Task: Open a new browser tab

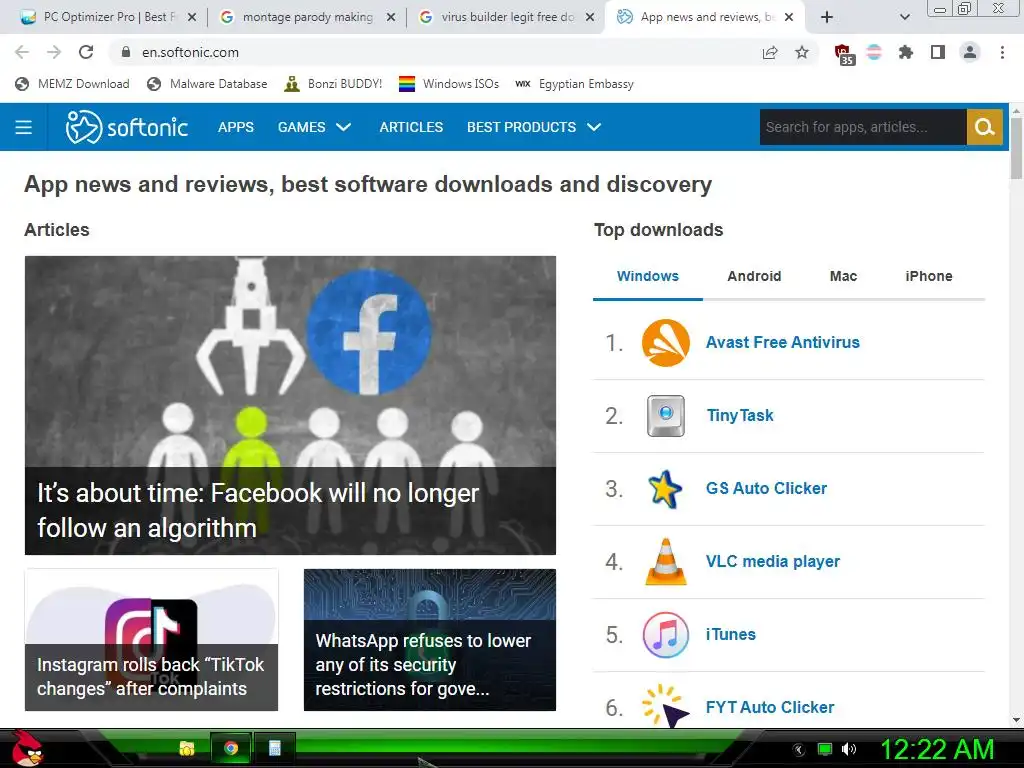Action: click(827, 17)
